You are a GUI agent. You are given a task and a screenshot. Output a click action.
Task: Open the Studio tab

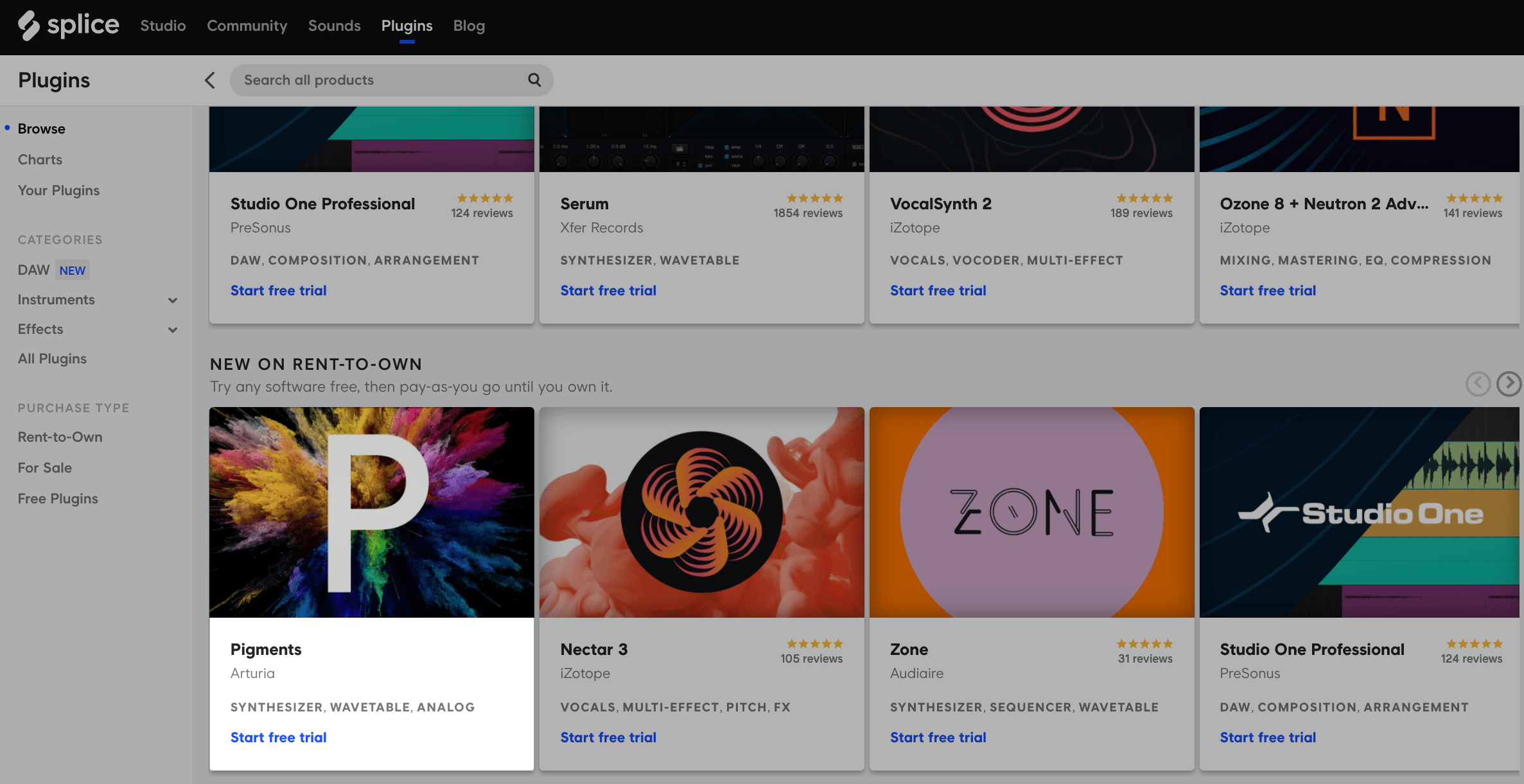(x=163, y=26)
